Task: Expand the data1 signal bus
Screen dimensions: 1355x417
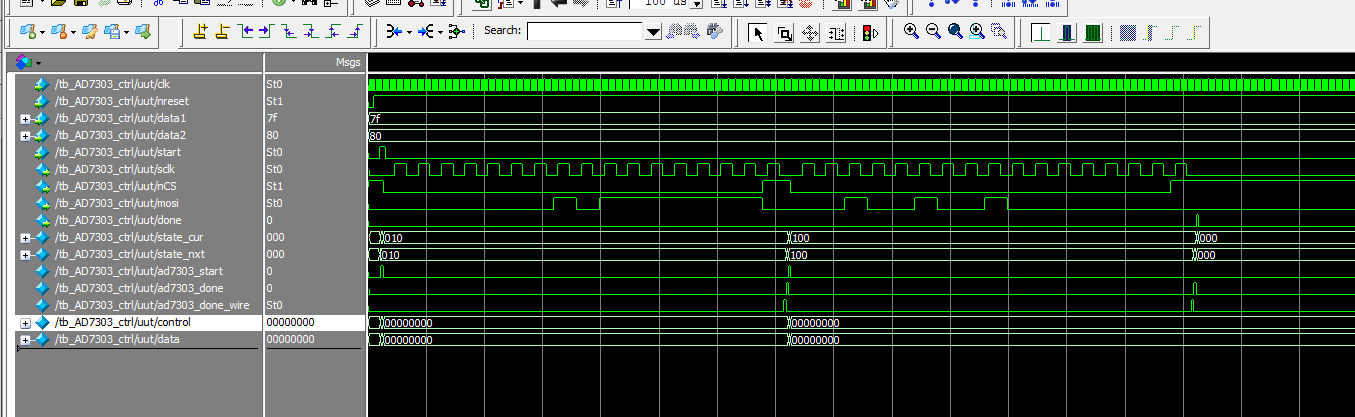Action: 25,118
